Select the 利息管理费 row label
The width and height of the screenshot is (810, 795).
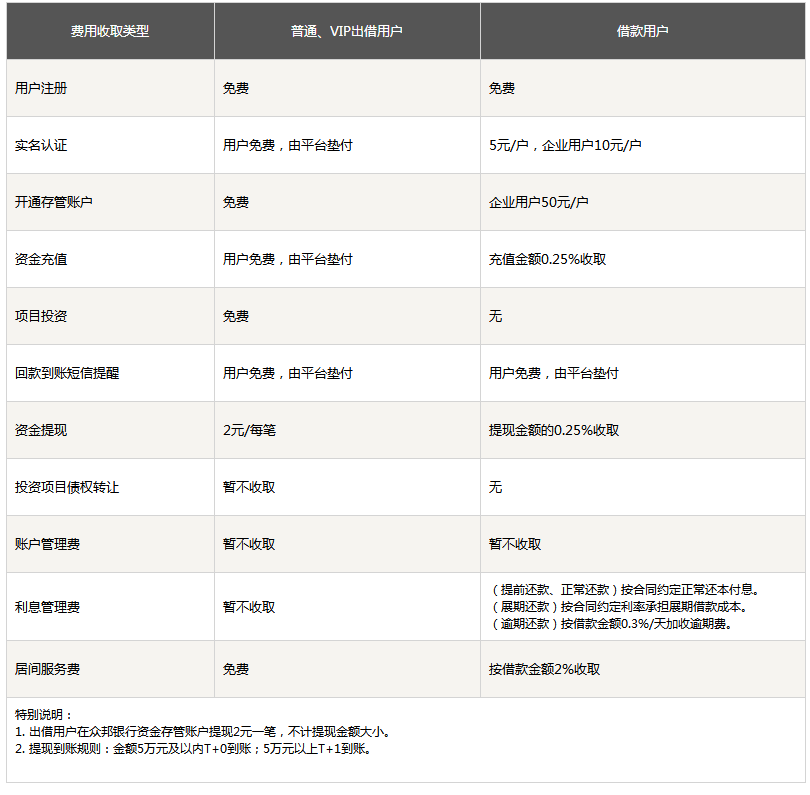click(48, 607)
